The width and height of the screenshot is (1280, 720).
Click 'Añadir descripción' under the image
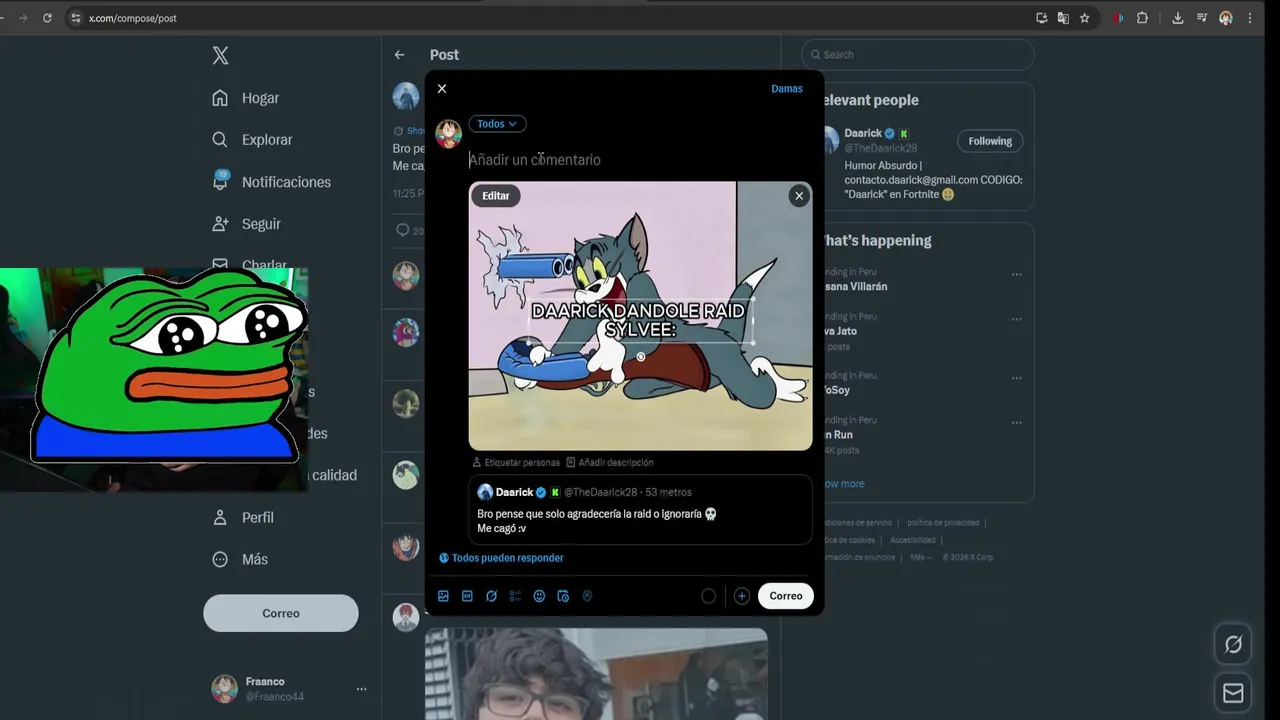(610, 463)
